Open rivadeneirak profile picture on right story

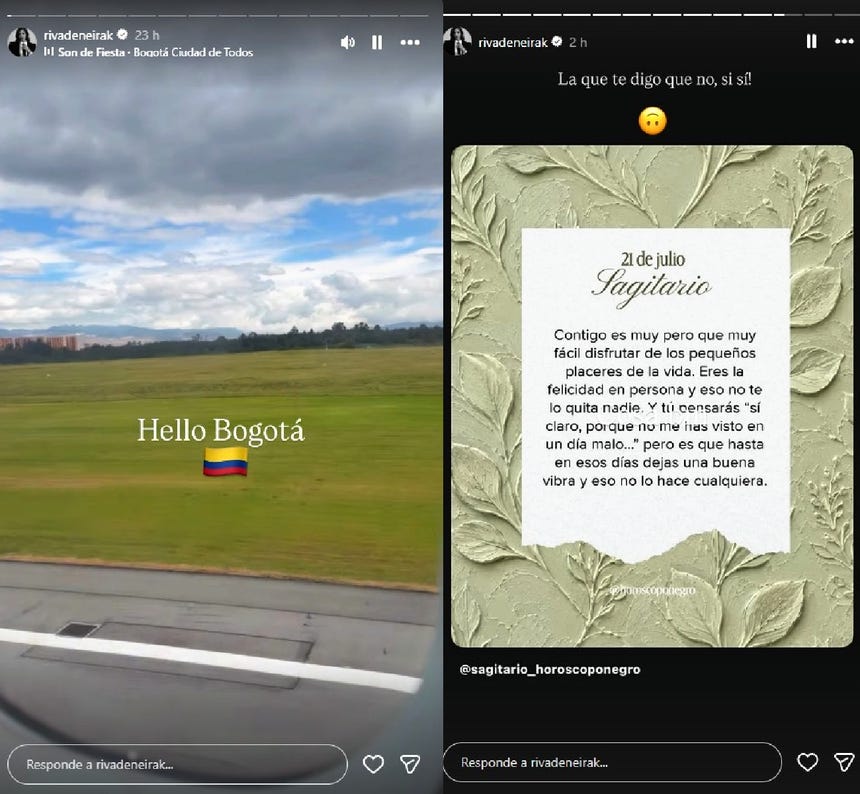(457, 41)
